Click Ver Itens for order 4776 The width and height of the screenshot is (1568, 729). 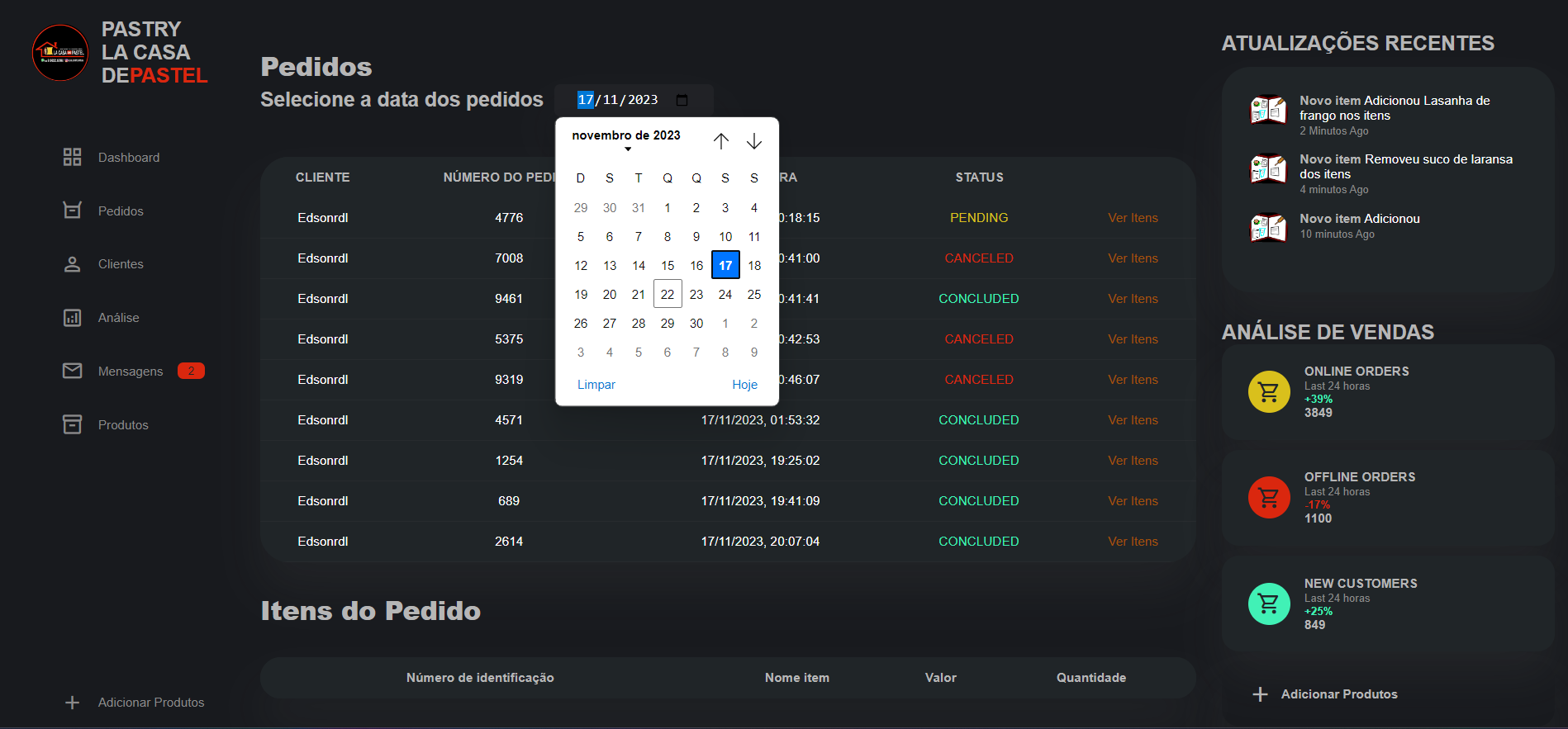click(1133, 218)
